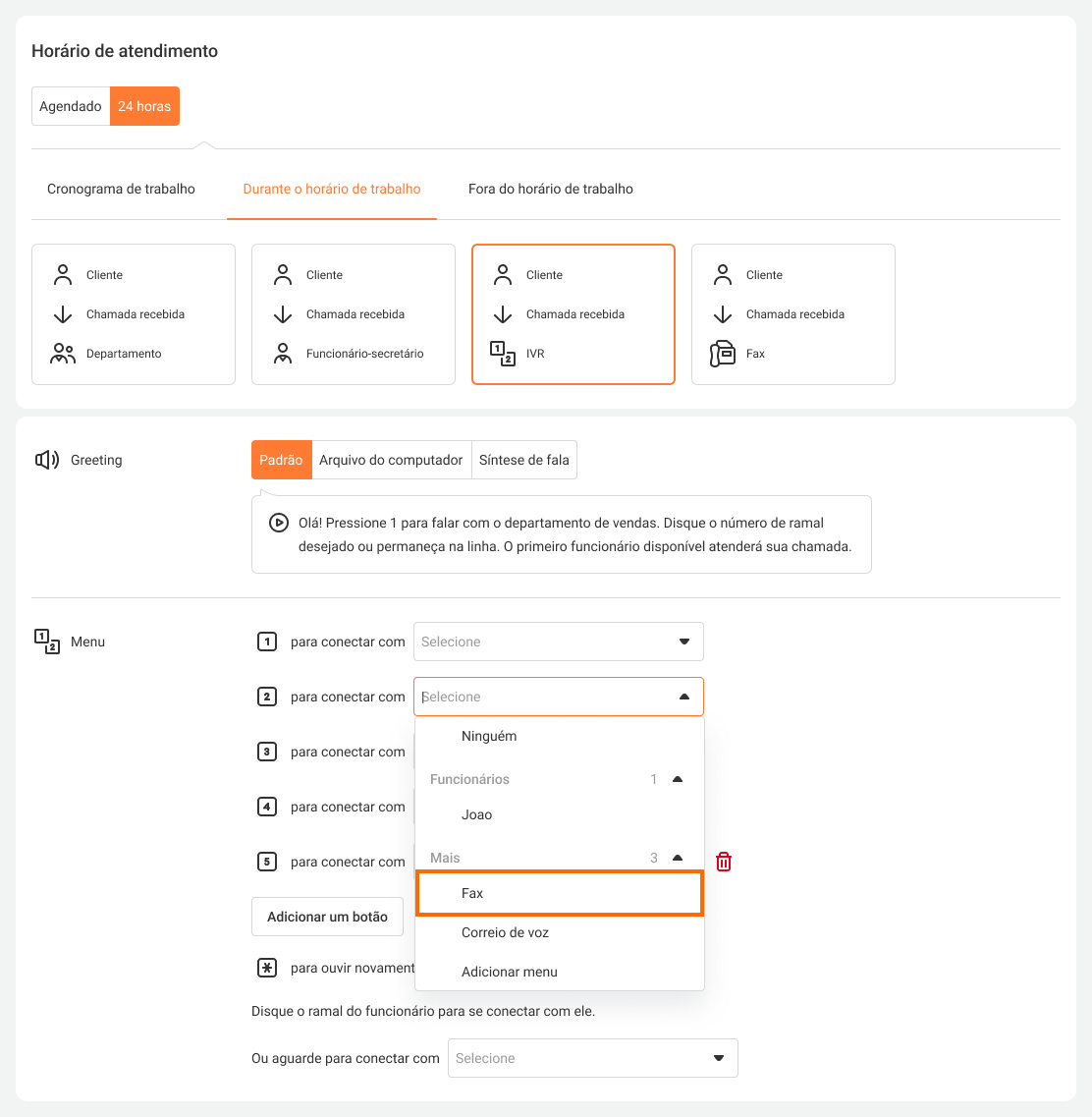Open Cronograma de trabalho tab

pyautogui.click(x=121, y=189)
